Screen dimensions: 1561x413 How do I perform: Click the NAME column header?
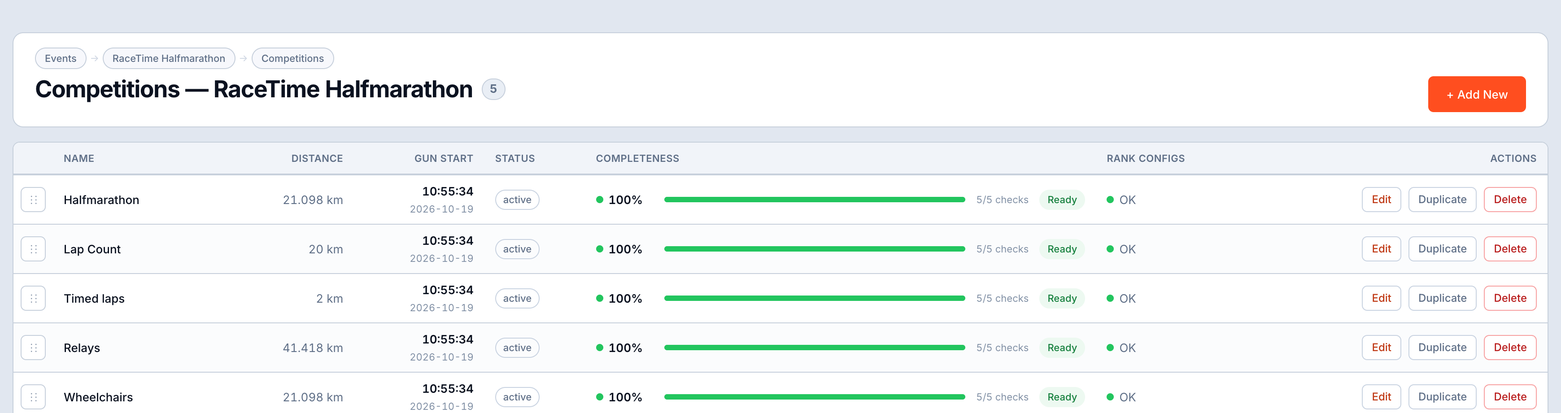pos(79,158)
